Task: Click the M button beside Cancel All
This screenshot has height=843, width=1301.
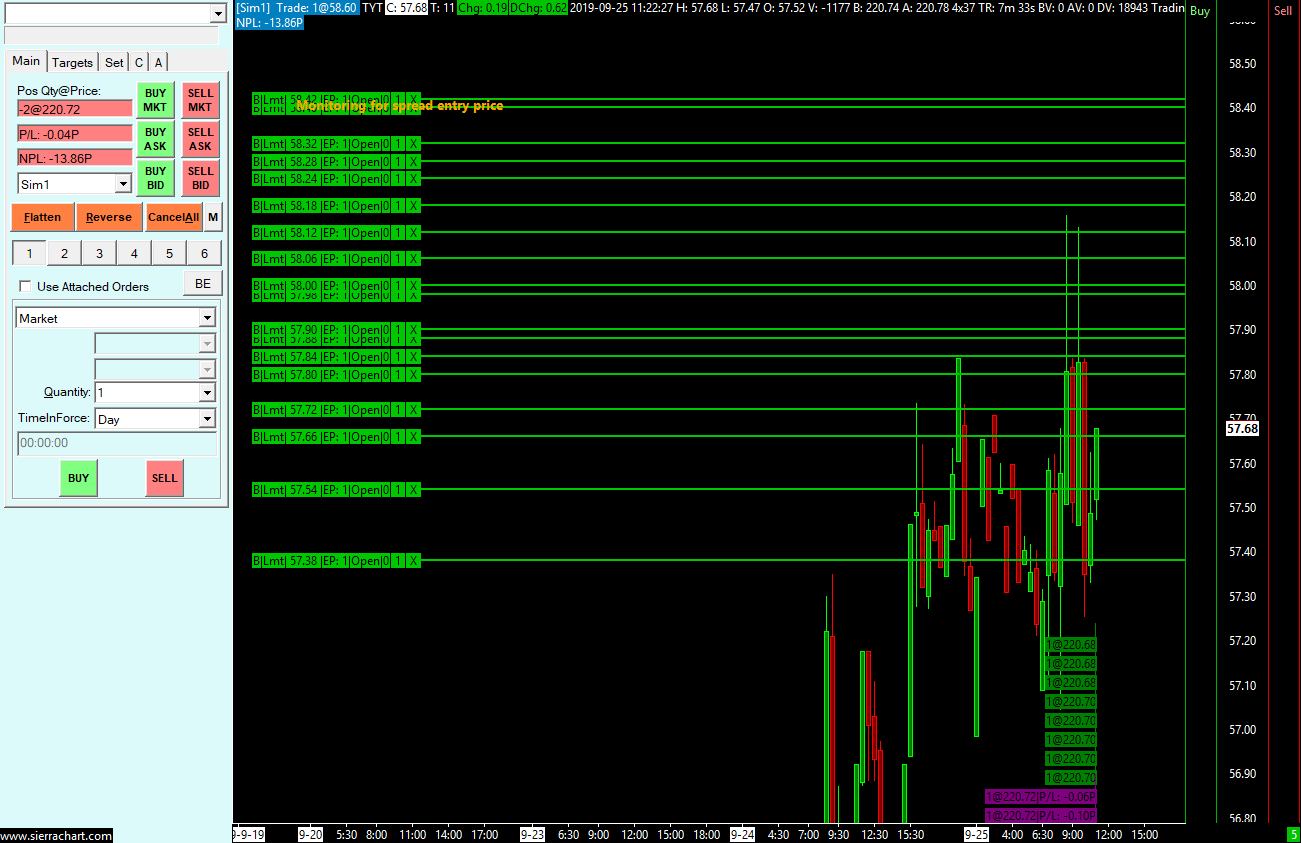Action: tap(213, 217)
